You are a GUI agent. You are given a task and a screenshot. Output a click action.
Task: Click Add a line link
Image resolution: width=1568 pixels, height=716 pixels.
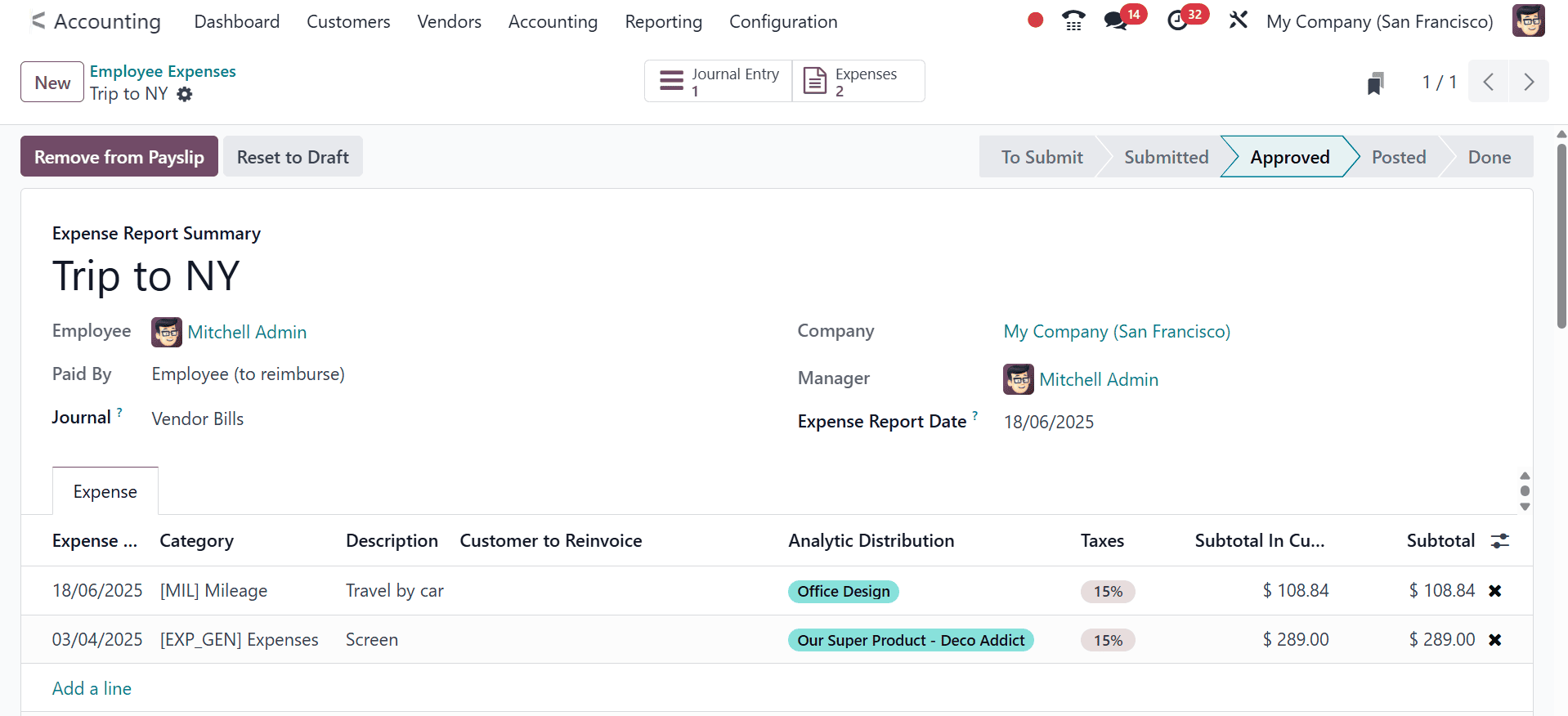(92, 688)
